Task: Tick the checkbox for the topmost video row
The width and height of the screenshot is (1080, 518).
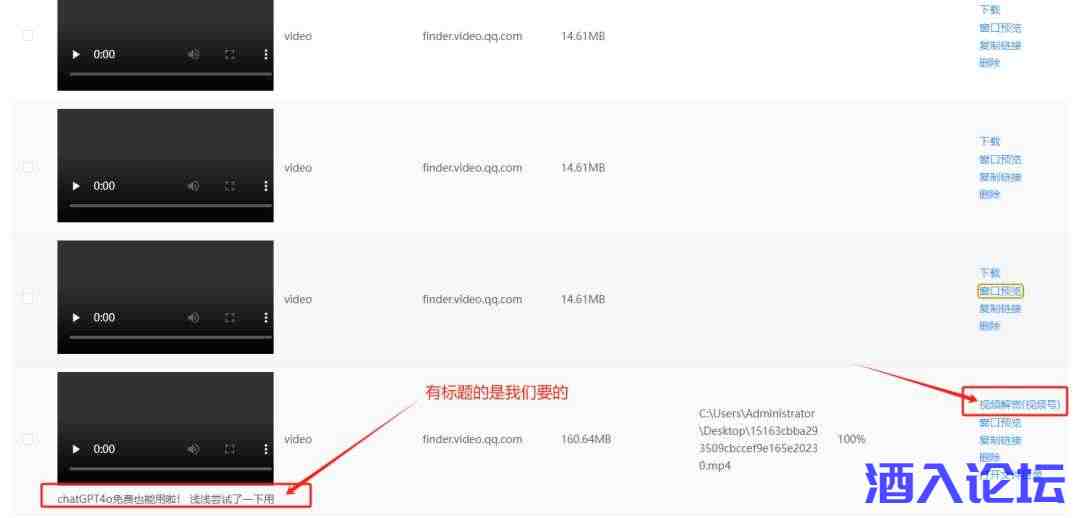Action: click(28, 35)
